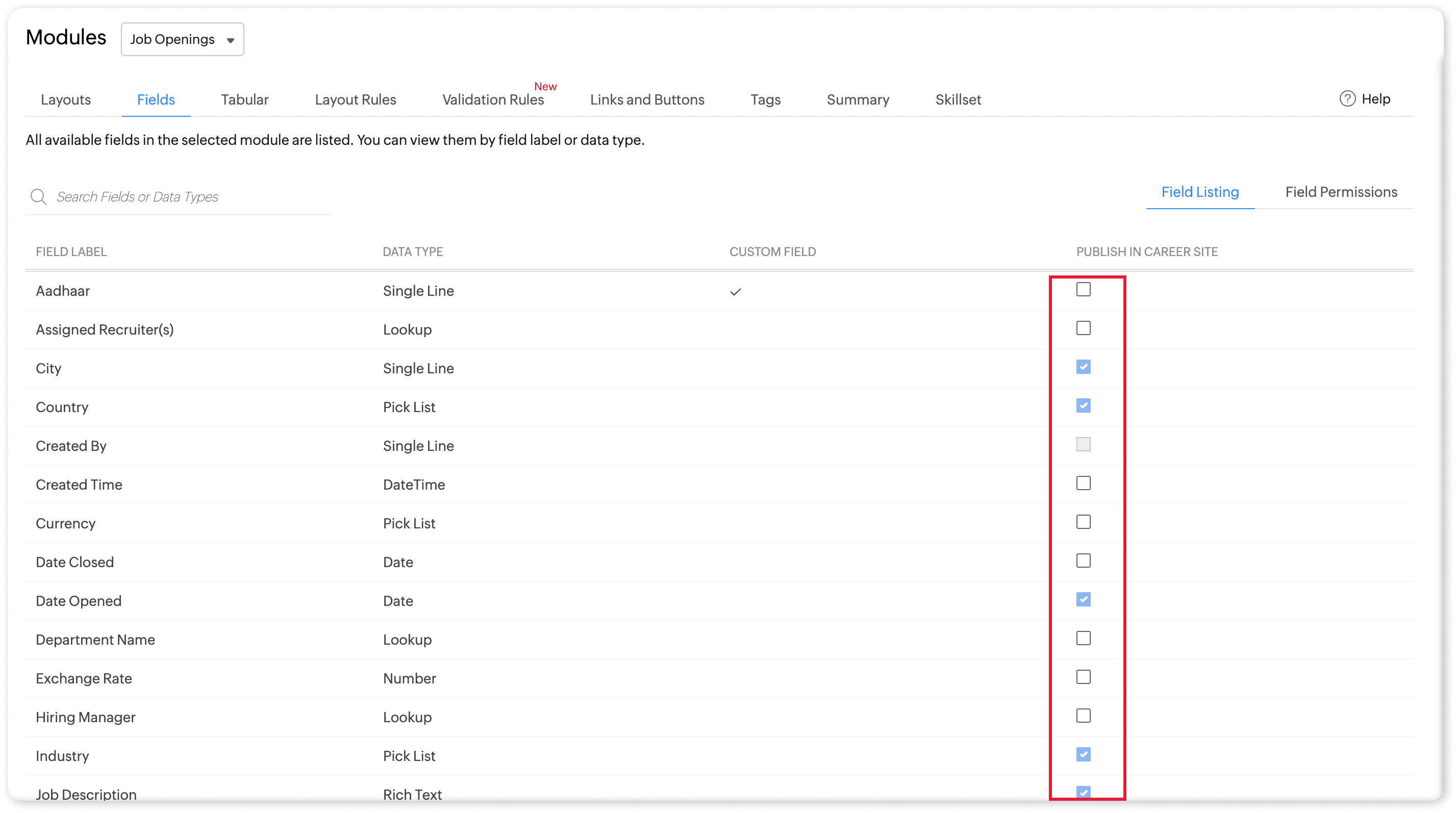Switch to the Layouts tab
Image resolution: width=1456 pixels, height=813 pixels.
[x=66, y=100]
